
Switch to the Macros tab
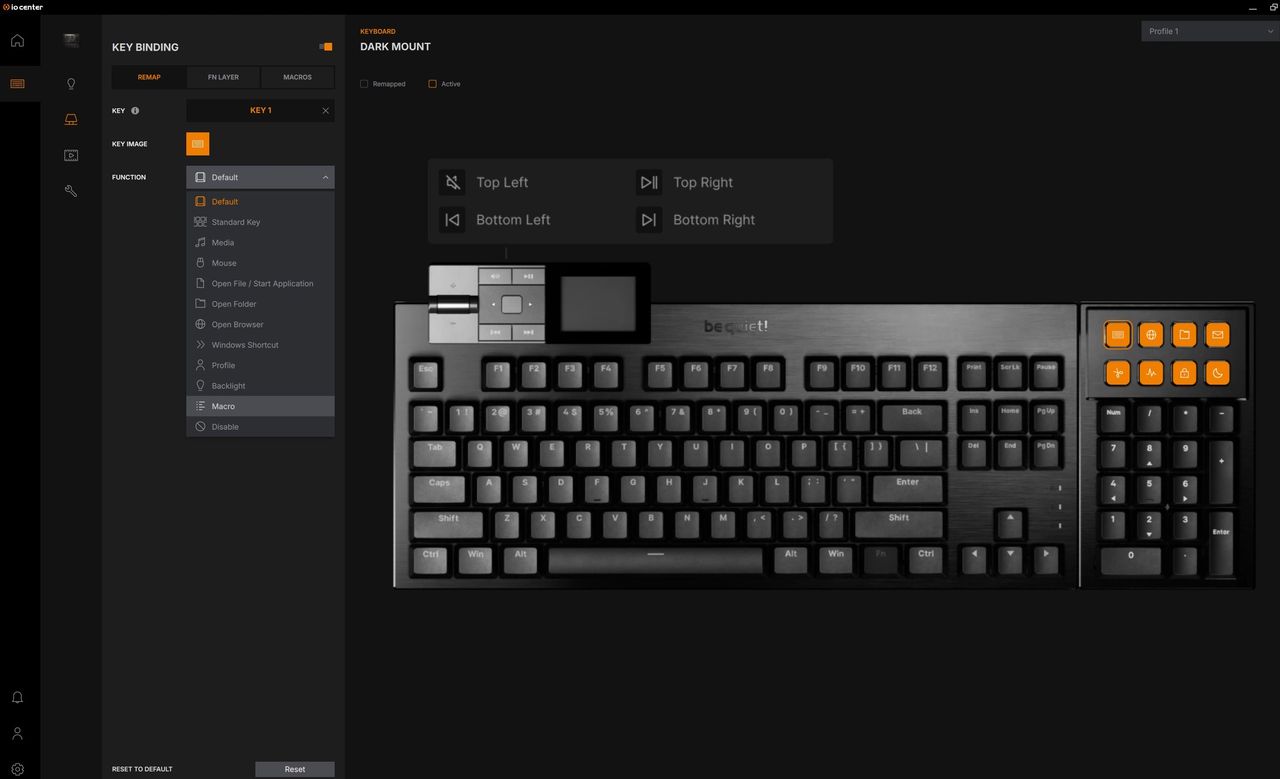point(297,77)
